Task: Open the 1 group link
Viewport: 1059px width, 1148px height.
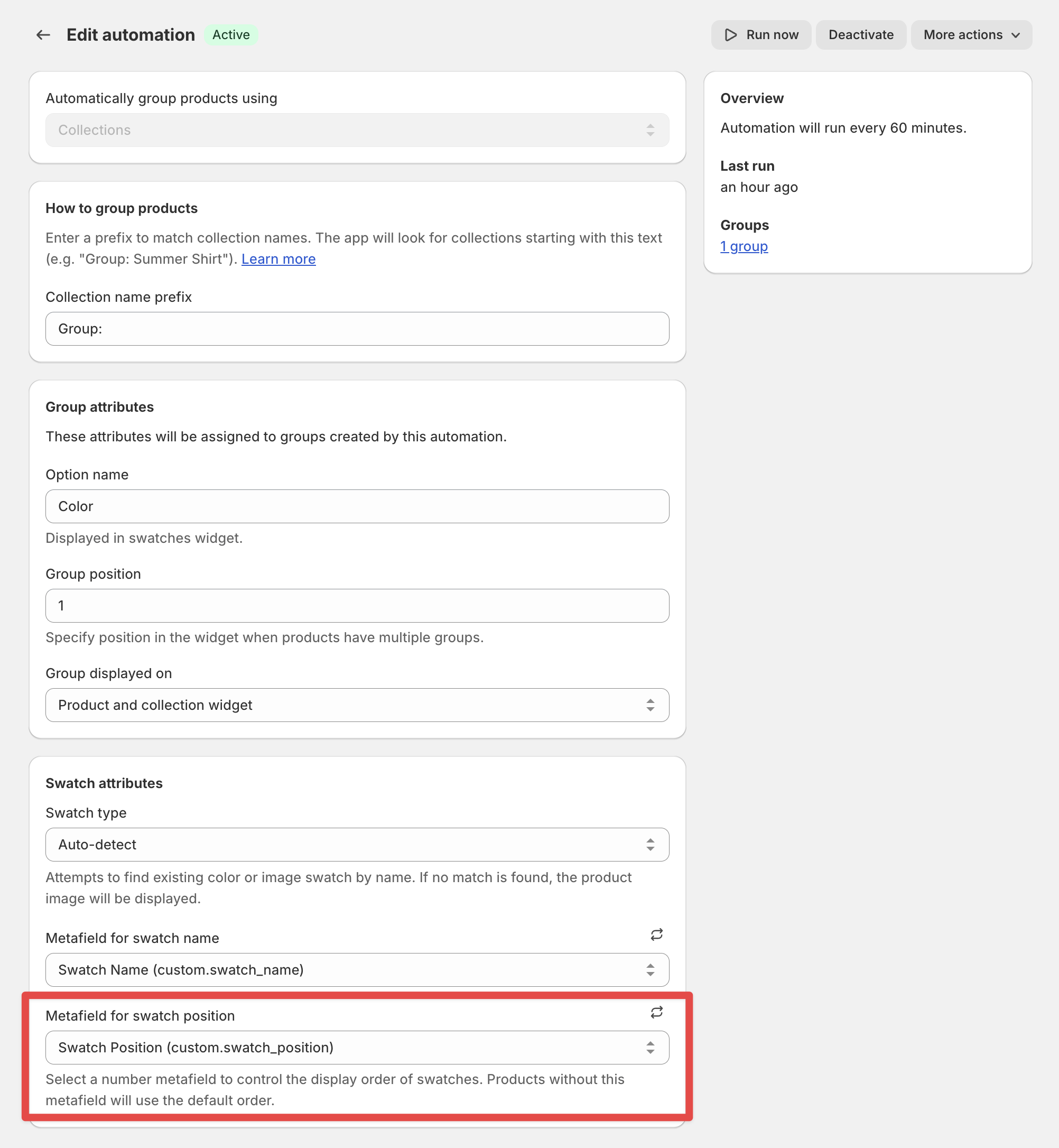Action: 744,246
